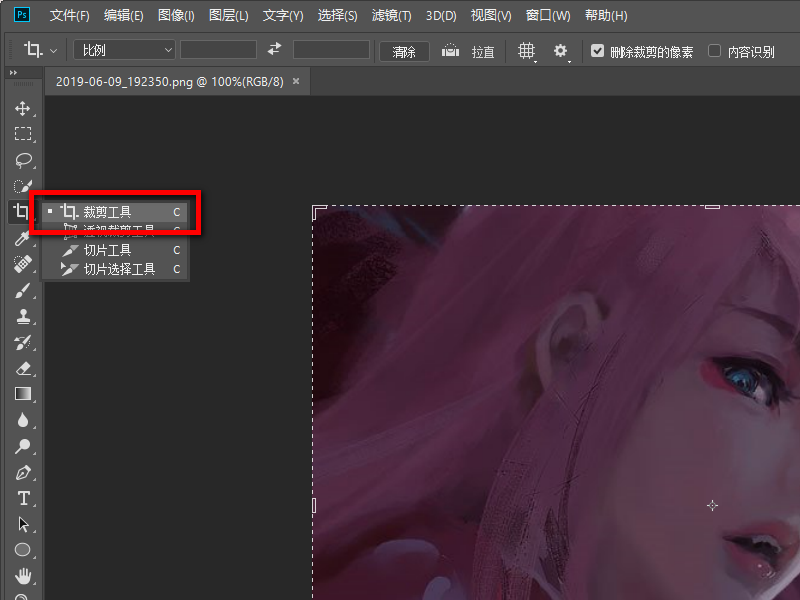Select the Hand tool
The height and width of the screenshot is (600, 800).
[x=22, y=576]
